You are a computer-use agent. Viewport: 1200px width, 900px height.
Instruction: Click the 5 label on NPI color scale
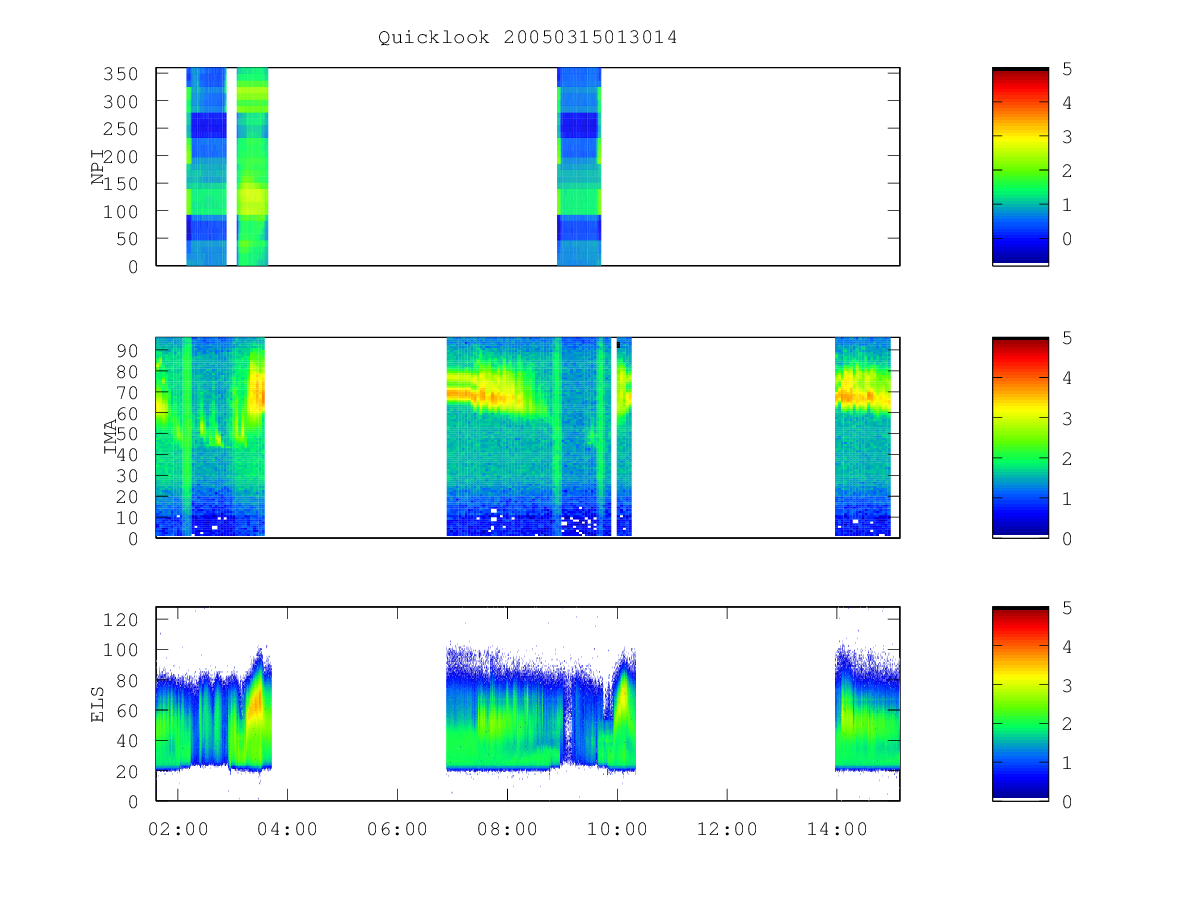coord(1067,68)
